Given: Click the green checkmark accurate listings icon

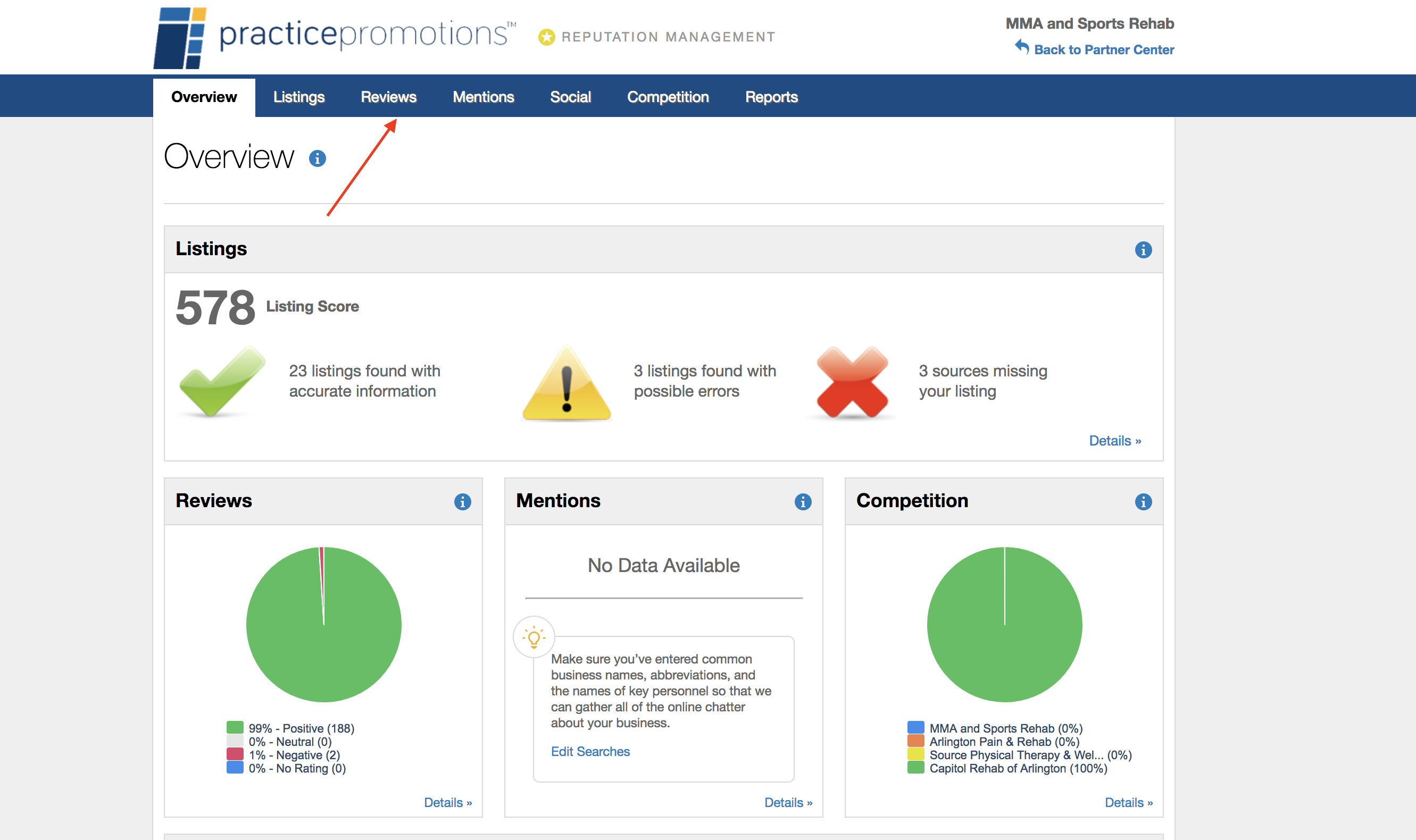Looking at the screenshot, I should pyautogui.click(x=222, y=382).
